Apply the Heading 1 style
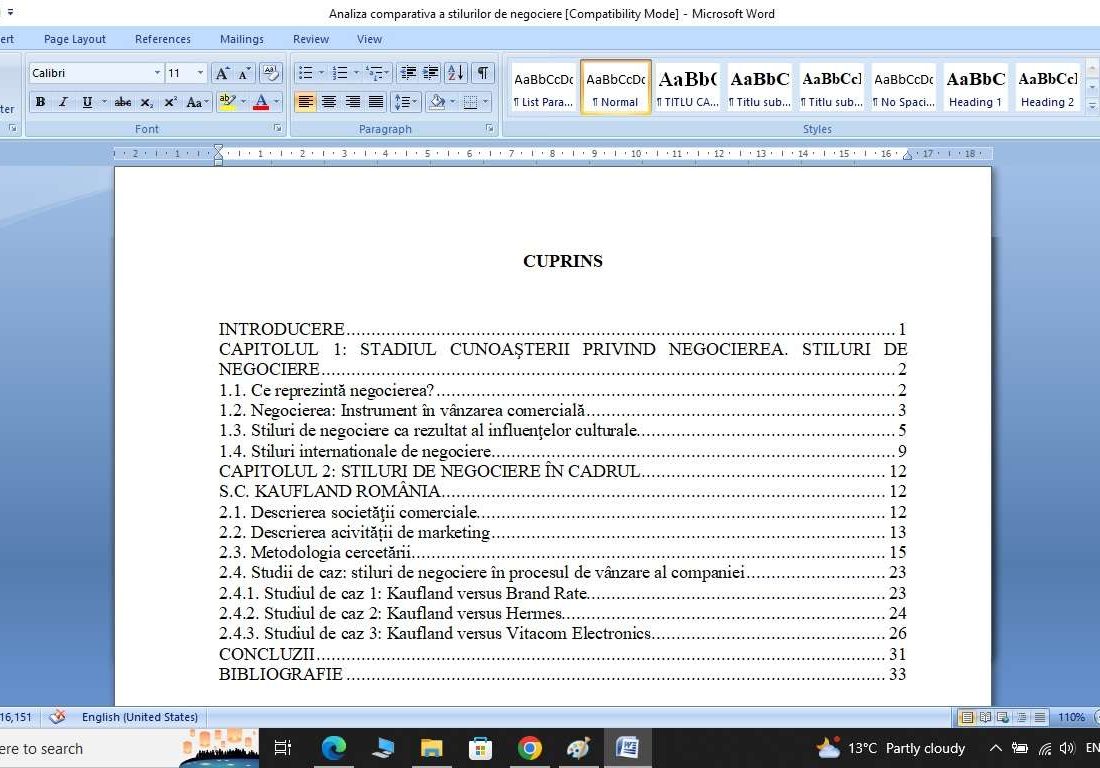Viewport: 1100px width, 768px height. (x=974, y=87)
